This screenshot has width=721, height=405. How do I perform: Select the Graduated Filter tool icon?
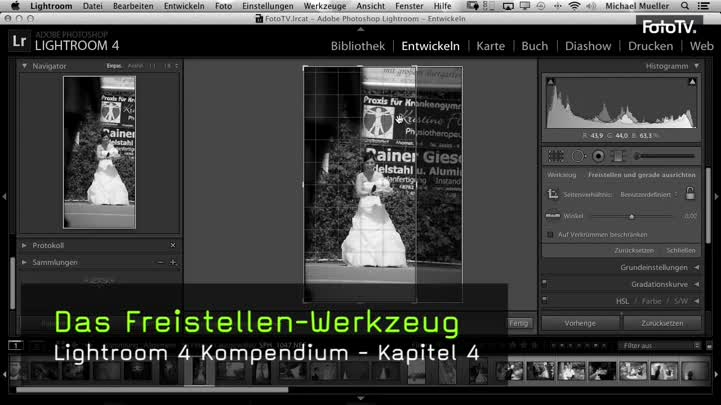(617, 156)
